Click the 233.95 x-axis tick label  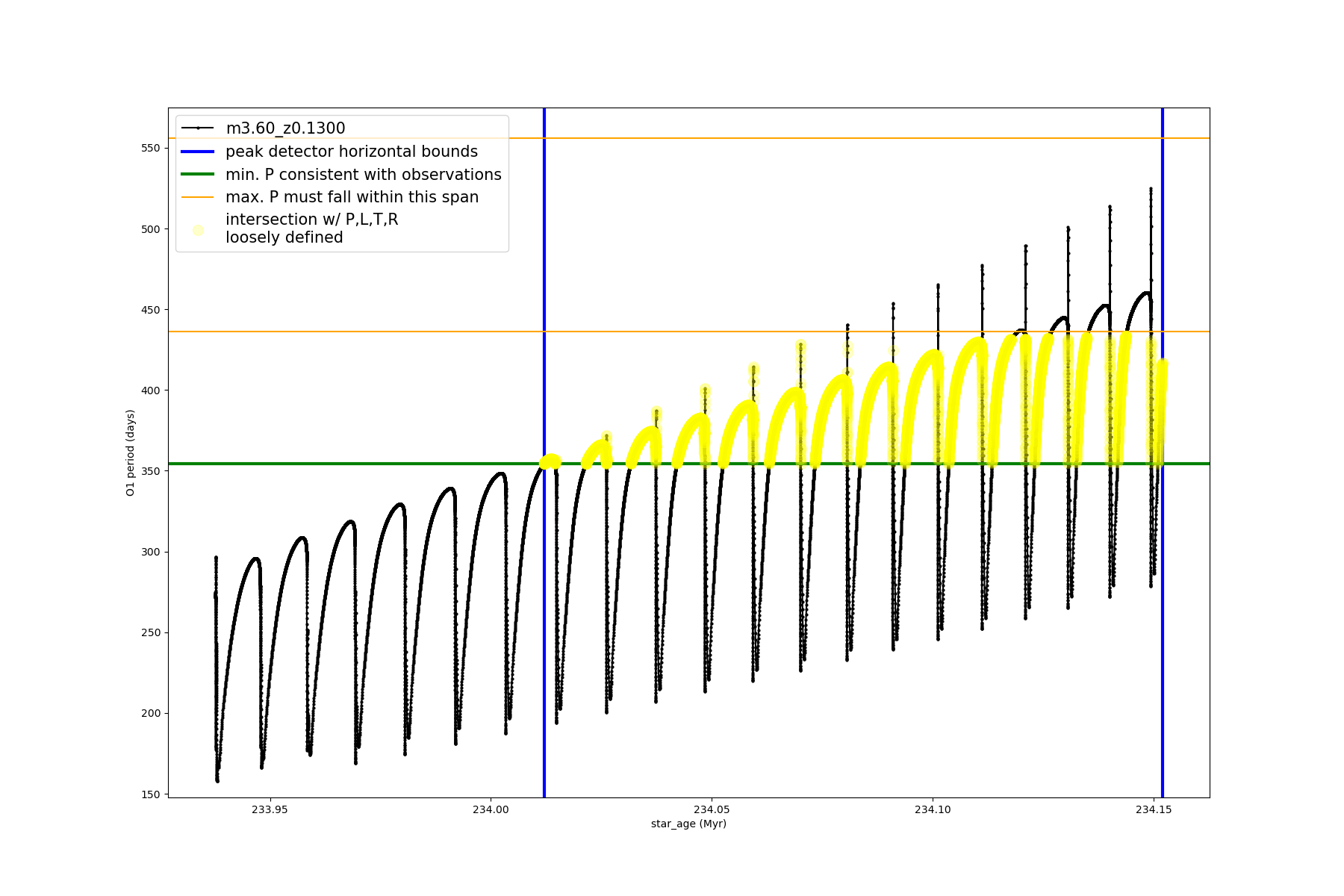270,809
